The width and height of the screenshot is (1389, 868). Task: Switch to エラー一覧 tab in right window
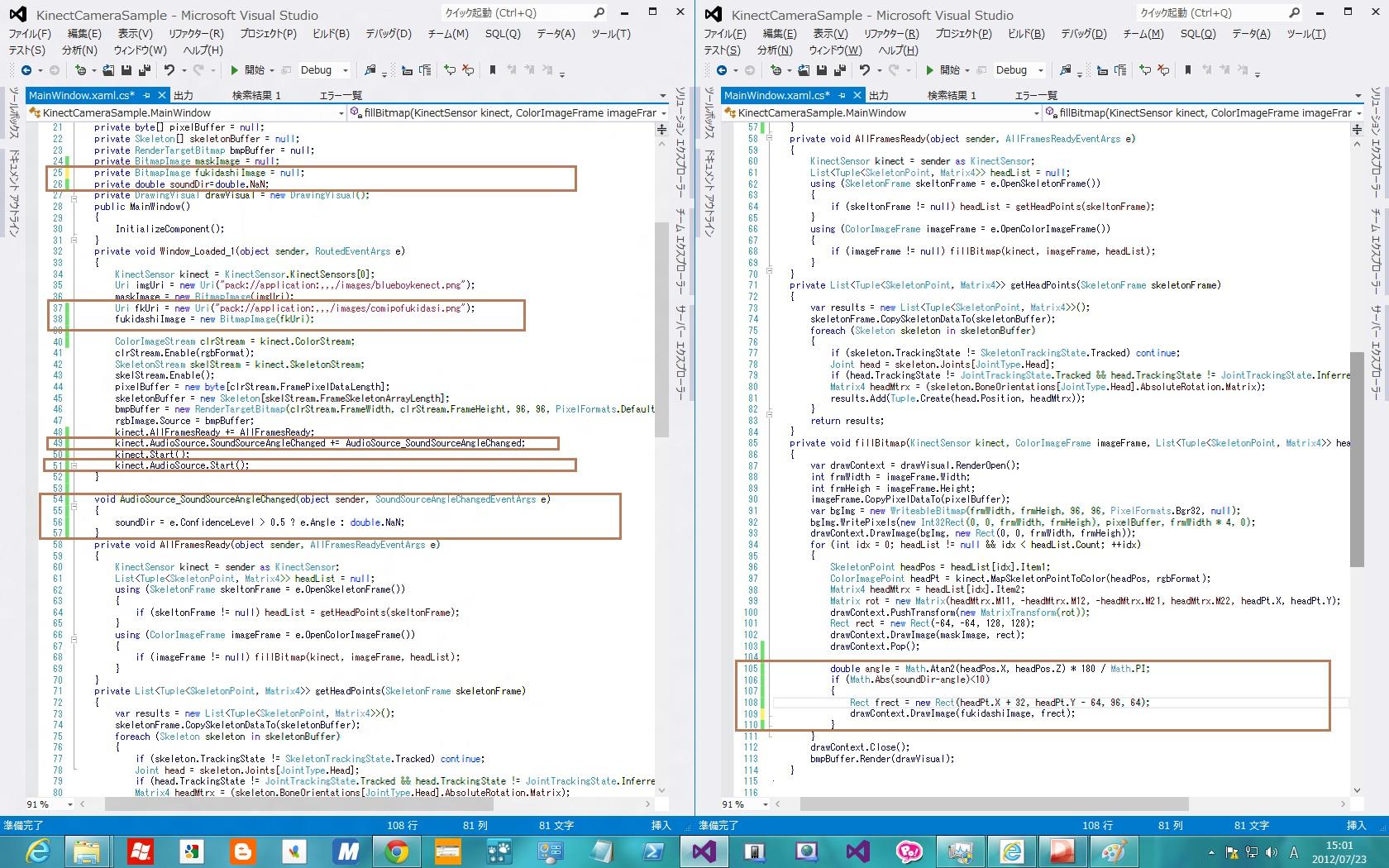coord(1036,95)
